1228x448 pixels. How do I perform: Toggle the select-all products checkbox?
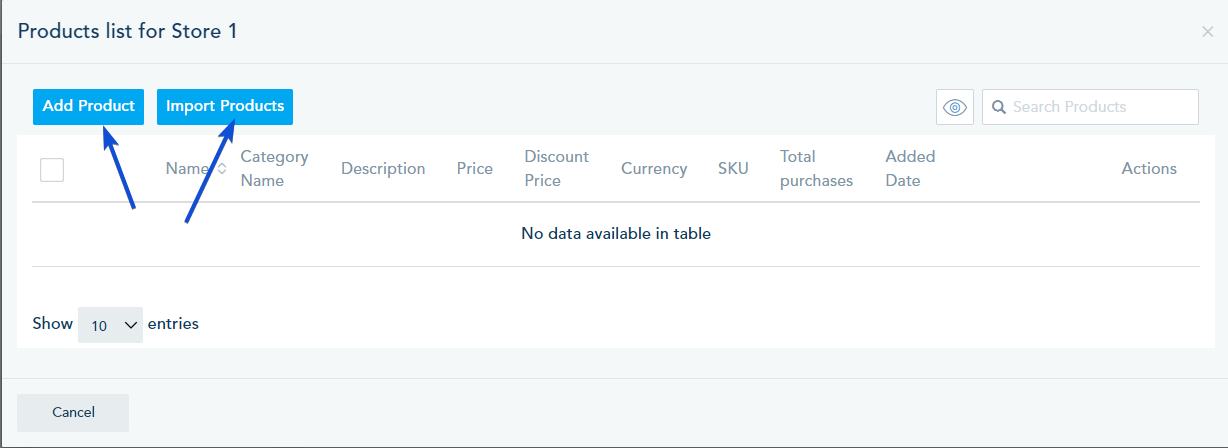point(52,169)
